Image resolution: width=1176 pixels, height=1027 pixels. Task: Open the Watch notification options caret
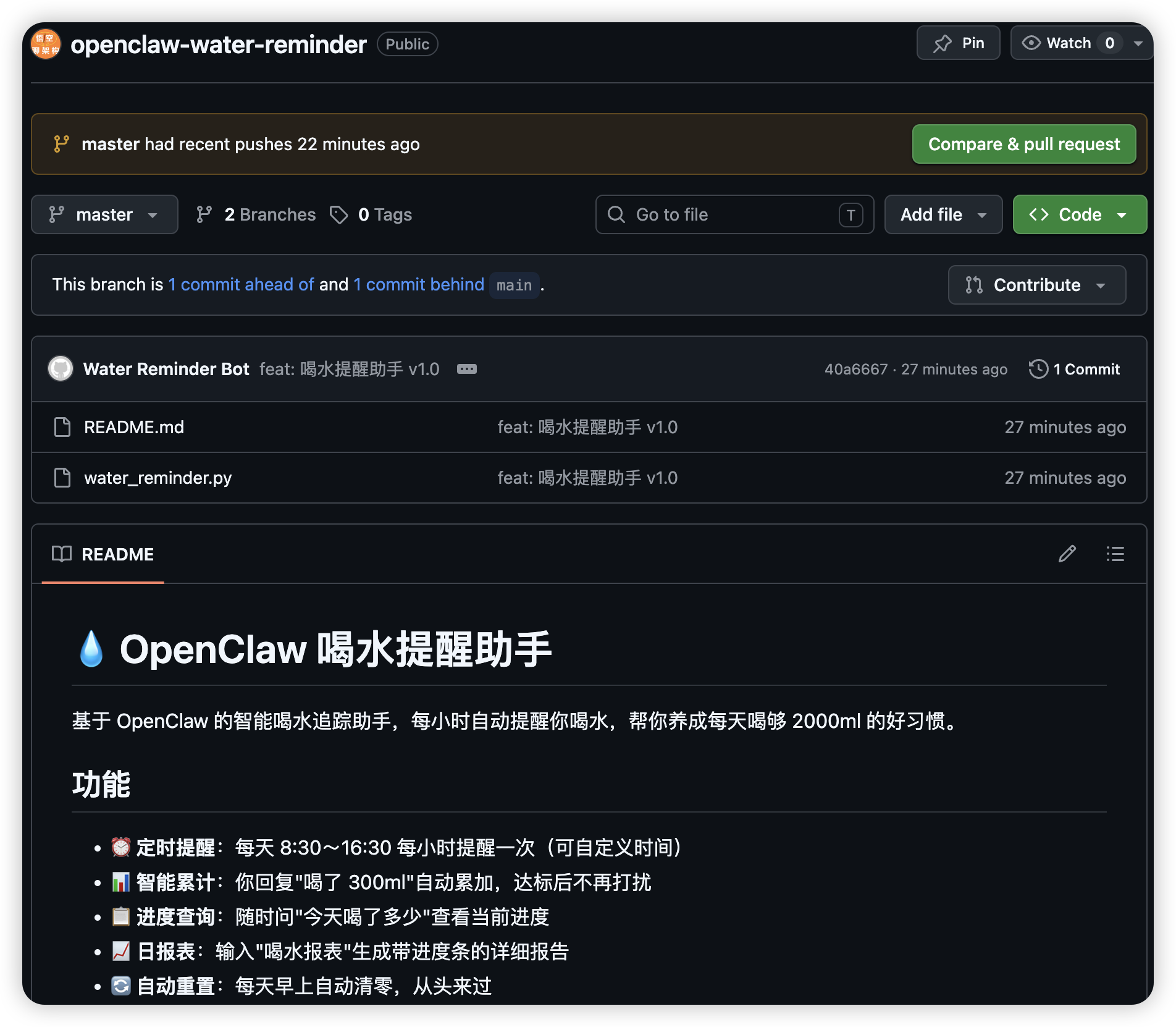[1138, 43]
